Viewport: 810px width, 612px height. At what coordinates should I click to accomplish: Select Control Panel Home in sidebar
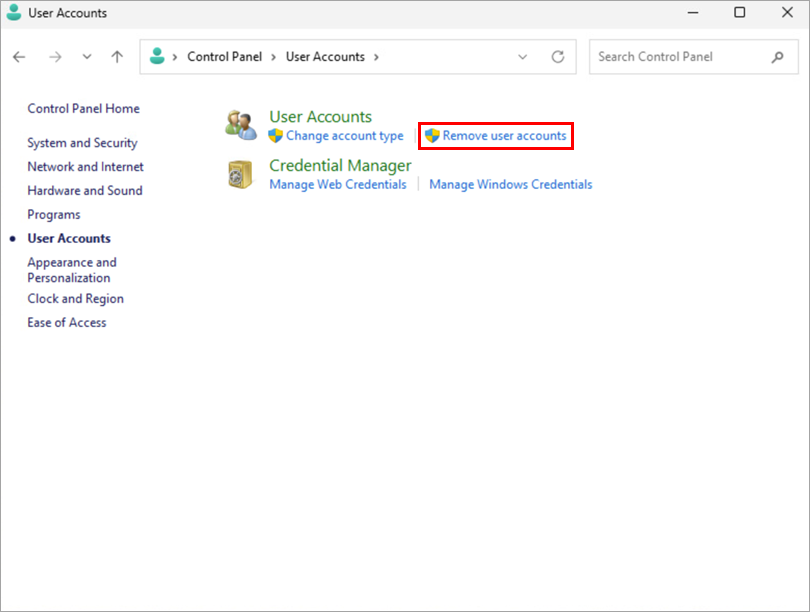[83, 109]
